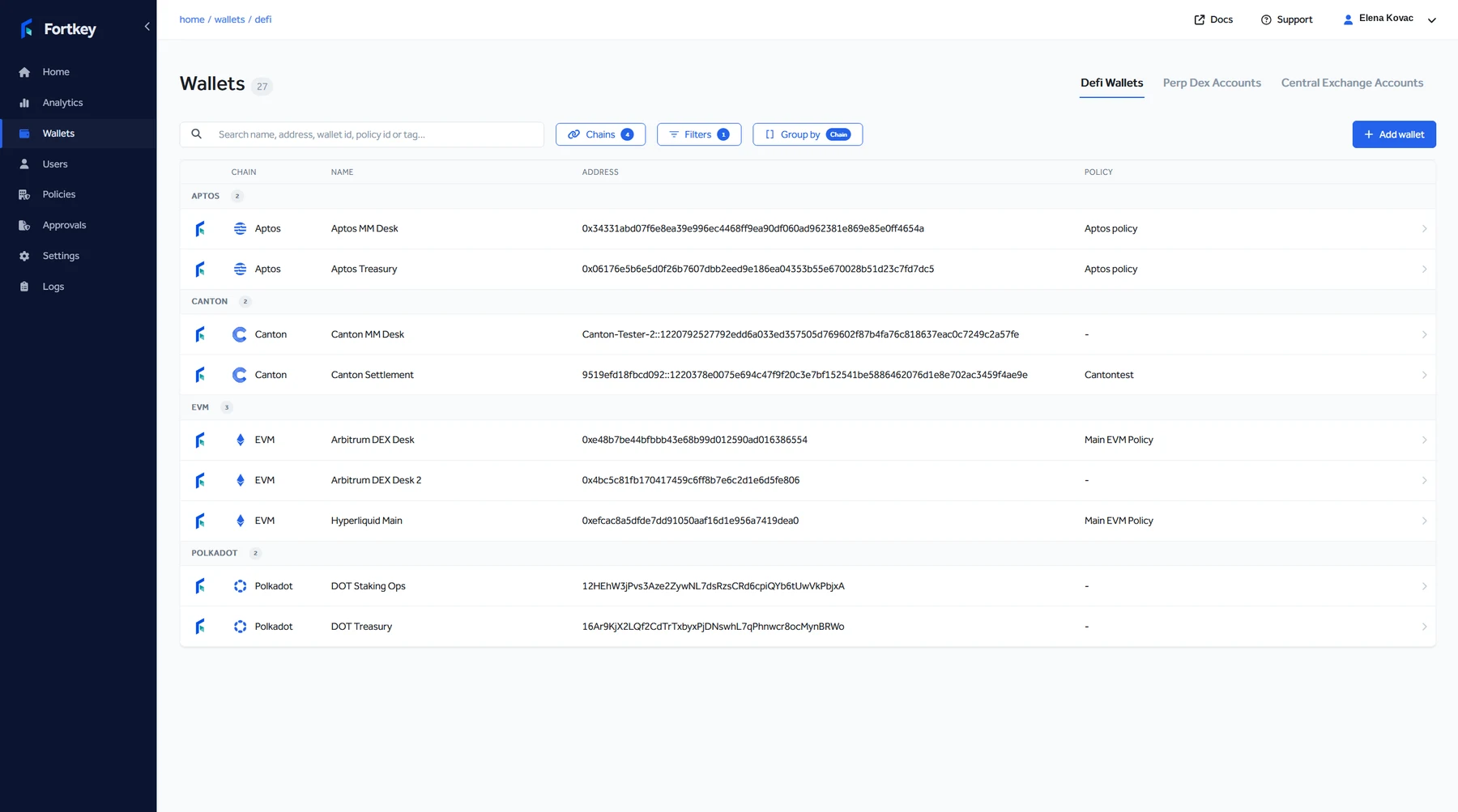Click the Aptos Treasury wallet address

(757, 269)
